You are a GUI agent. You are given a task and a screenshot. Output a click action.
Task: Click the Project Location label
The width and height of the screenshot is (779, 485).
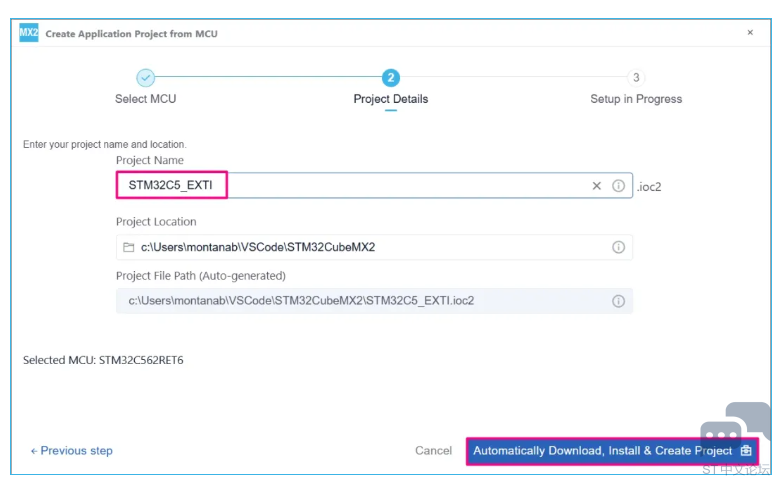(x=156, y=222)
